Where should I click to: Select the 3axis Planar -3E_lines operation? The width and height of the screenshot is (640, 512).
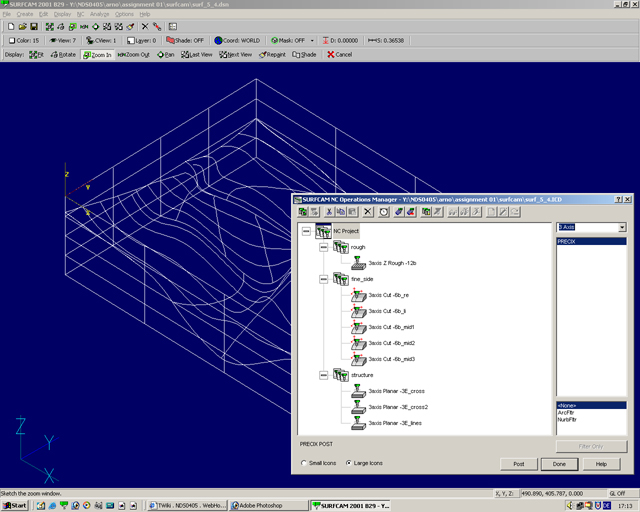point(395,423)
